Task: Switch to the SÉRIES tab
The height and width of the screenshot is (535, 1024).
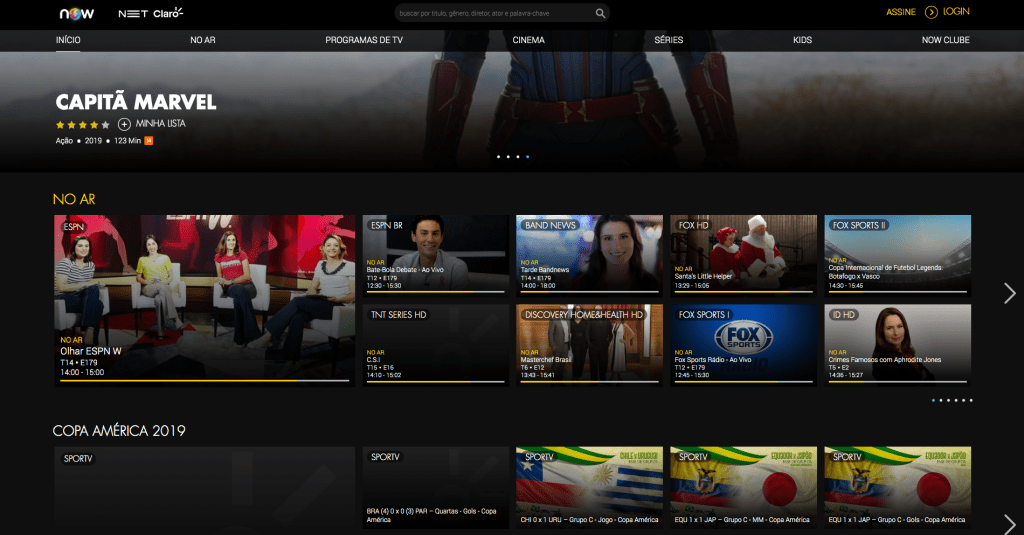Action: point(669,40)
